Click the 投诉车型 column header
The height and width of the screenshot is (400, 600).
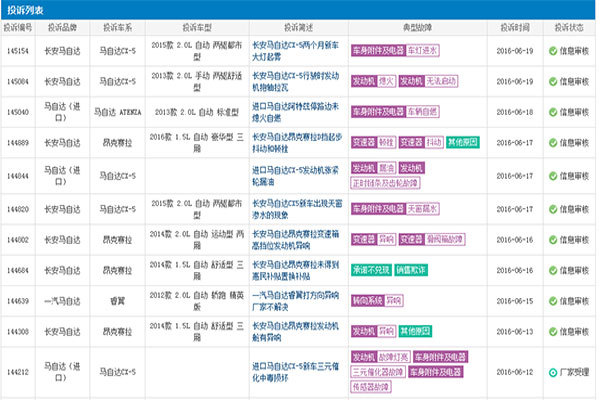(x=197, y=28)
